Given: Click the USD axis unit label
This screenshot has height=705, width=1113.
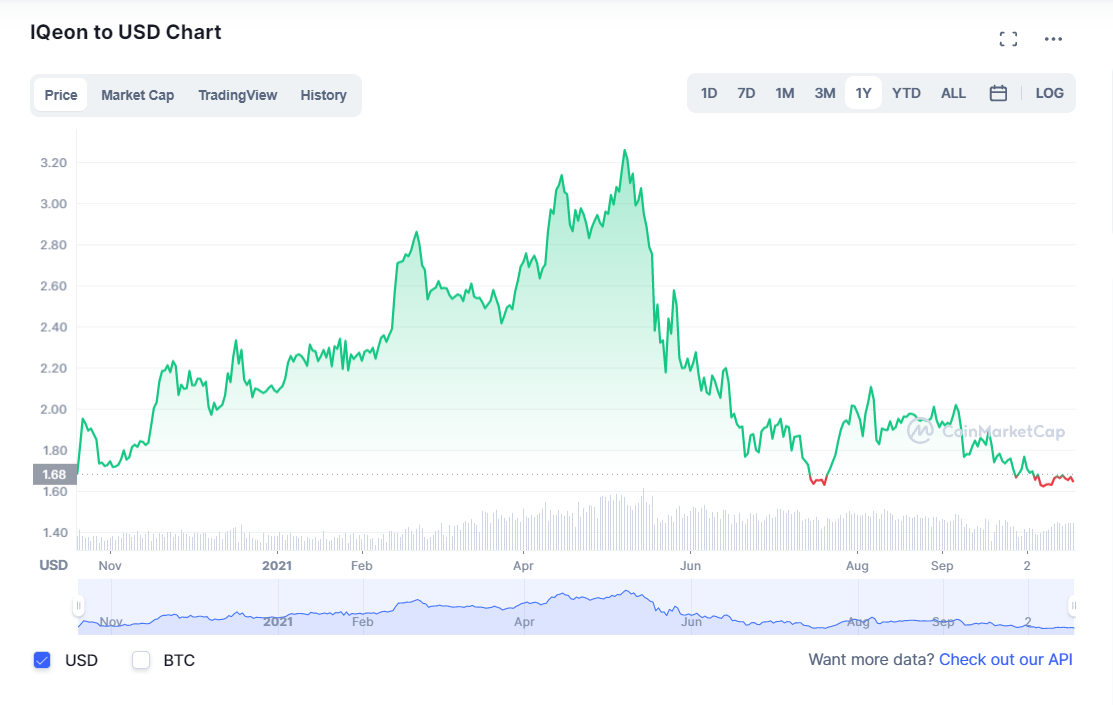Looking at the screenshot, I should pos(54,565).
